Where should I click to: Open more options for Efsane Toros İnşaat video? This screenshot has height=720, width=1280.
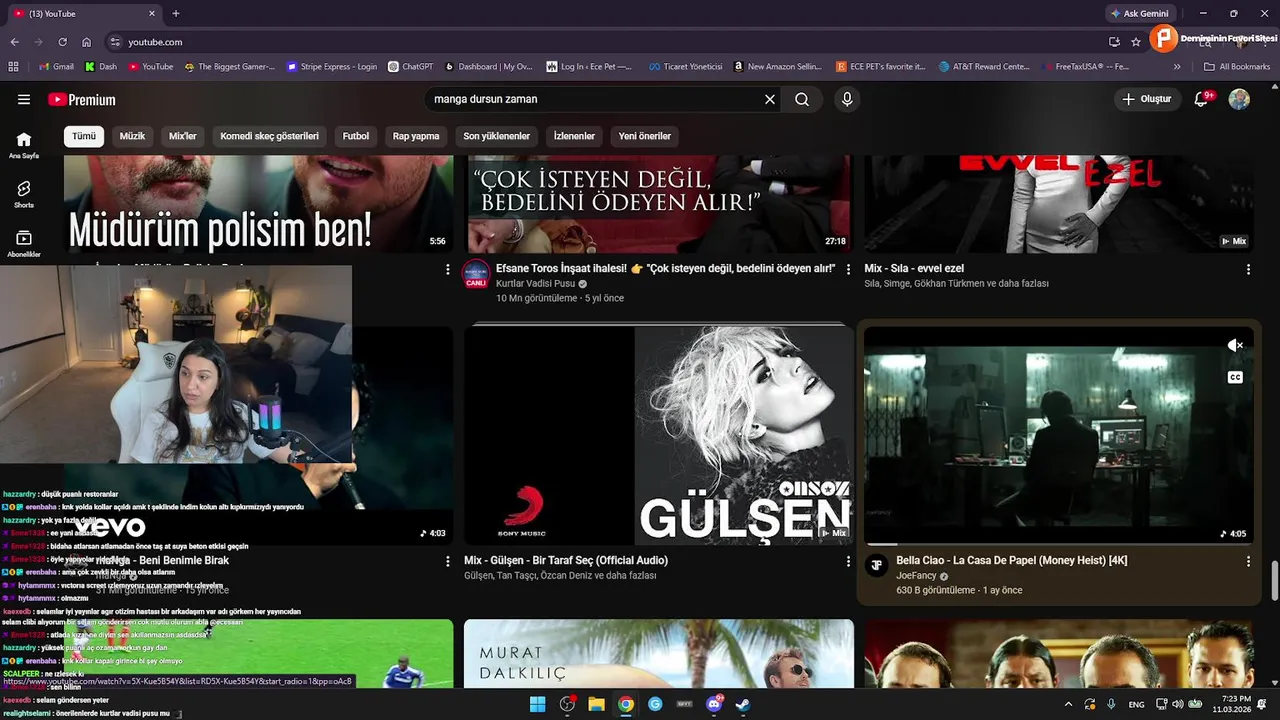pyautogui.click(x=848, y=269)
